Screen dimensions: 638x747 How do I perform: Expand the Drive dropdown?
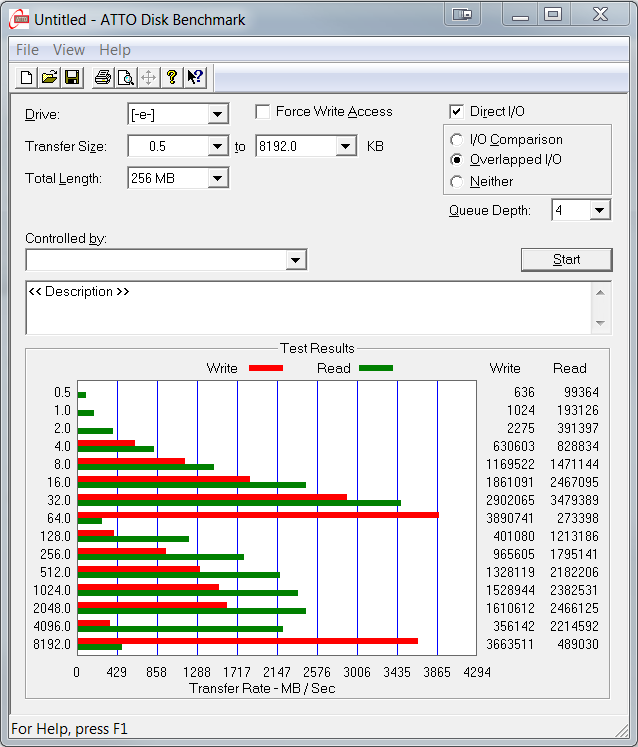tap(217, 115)
